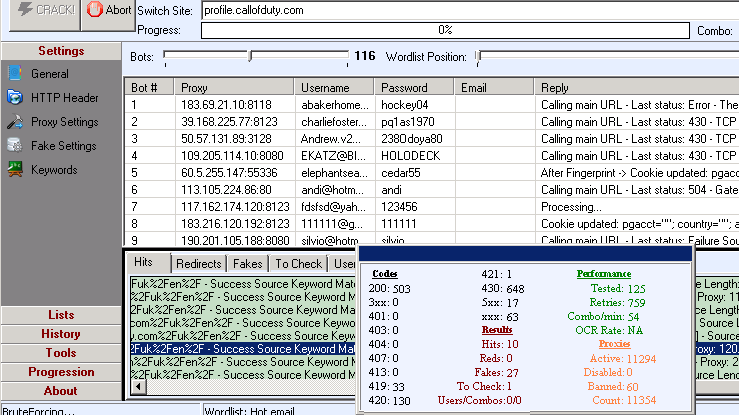Click the Abort button

(108, 13)
